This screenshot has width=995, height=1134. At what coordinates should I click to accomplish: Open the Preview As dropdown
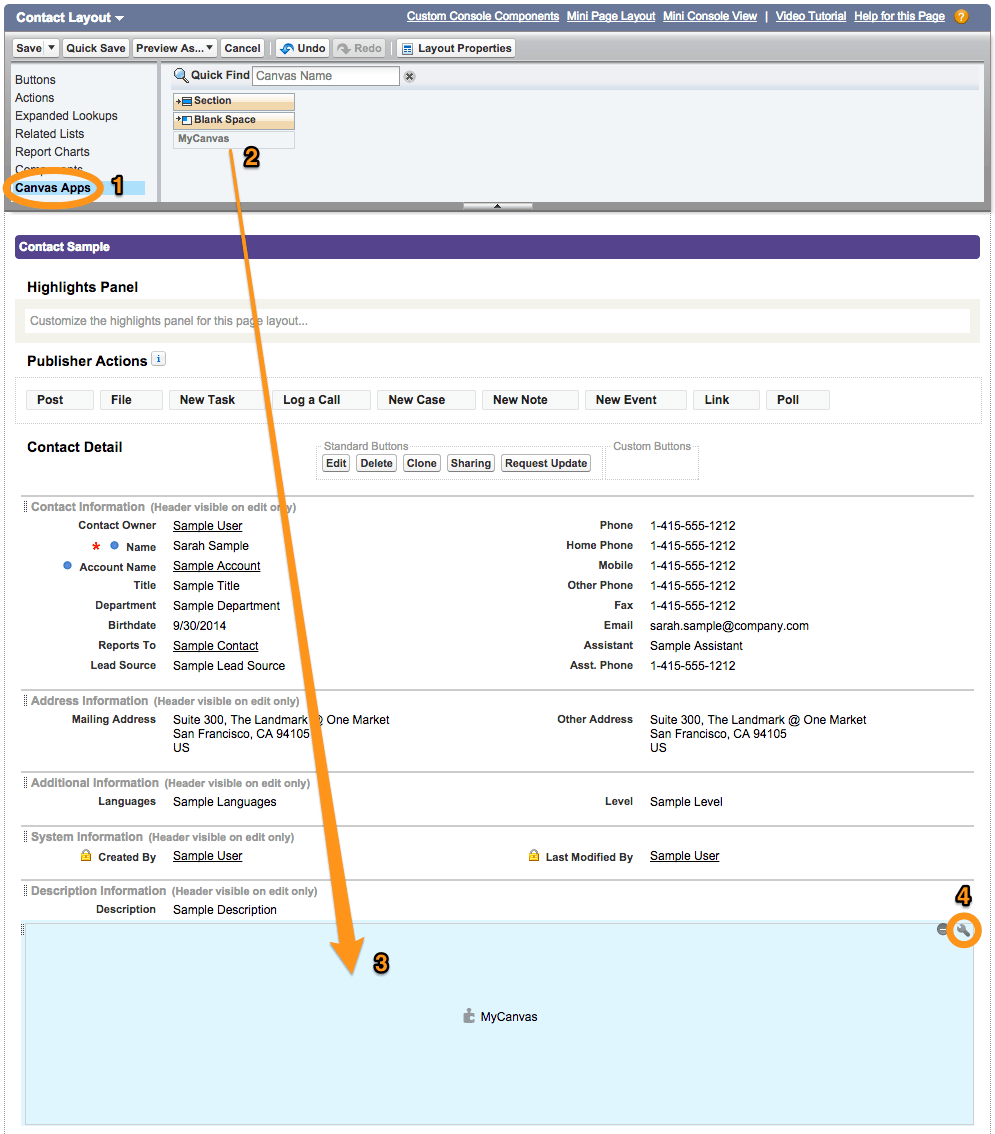[x=207, y=47]
